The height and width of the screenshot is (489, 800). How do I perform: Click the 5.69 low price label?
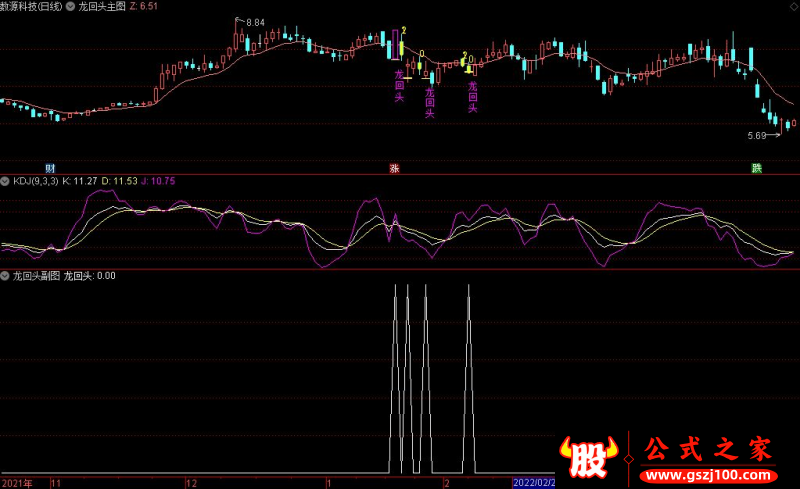point(757,136)
